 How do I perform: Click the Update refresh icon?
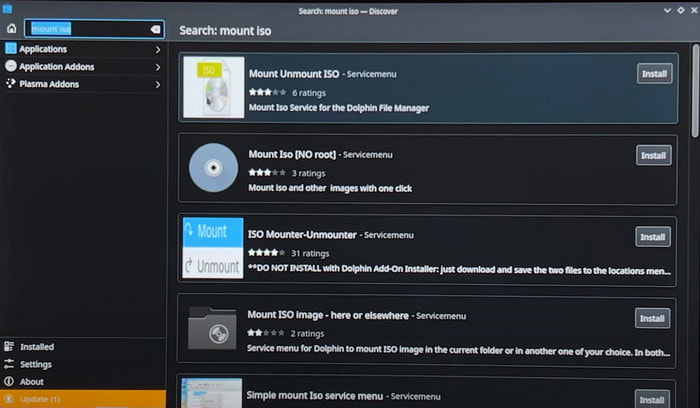coord(9,399)
